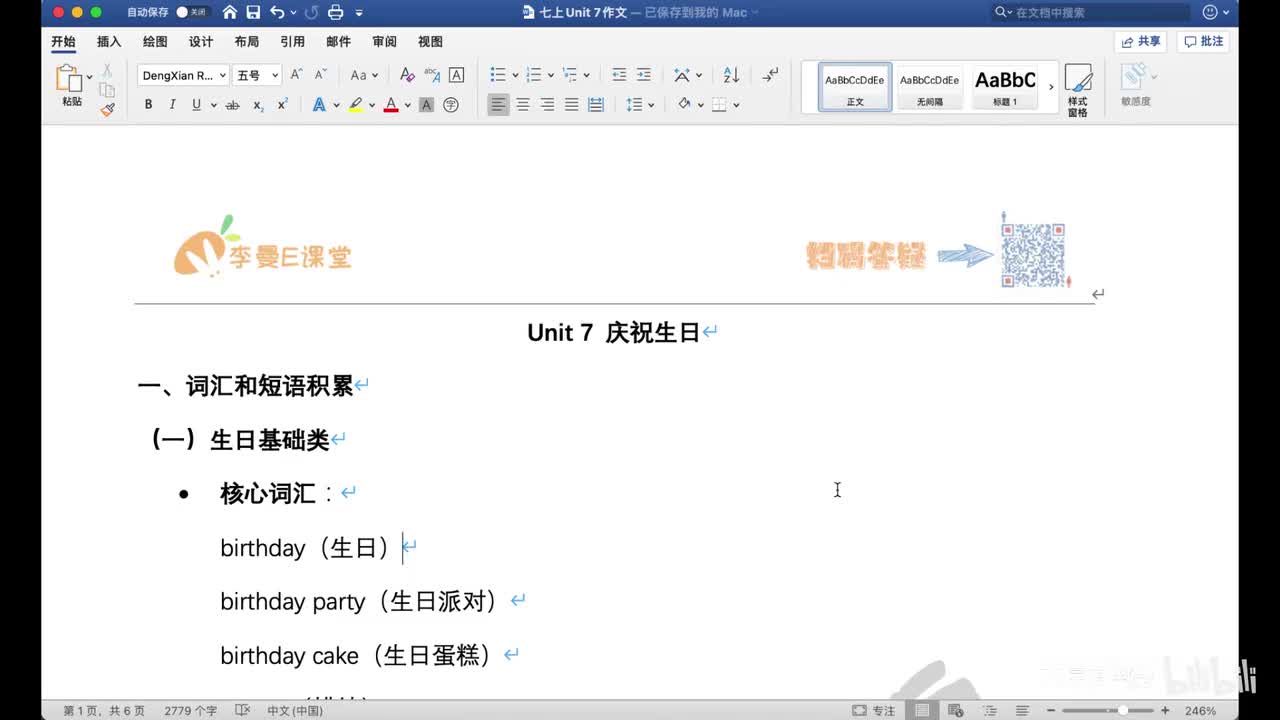Click the Paste clipboard icon
Screen dimensions: 1280x720
[x=70, y=79]
